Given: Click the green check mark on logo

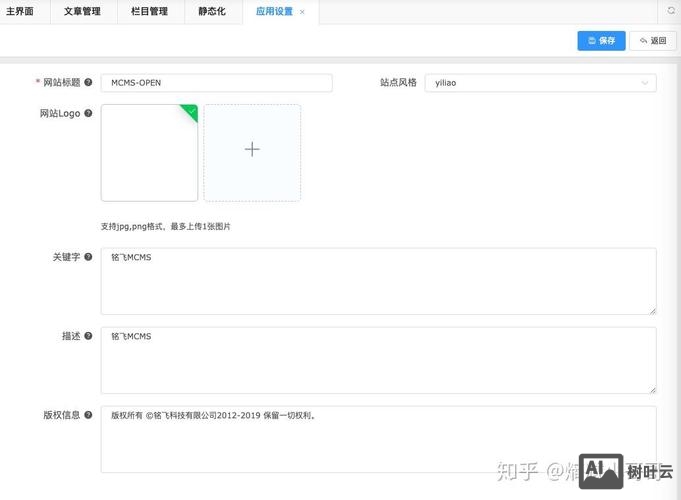Looking at the screenshot, I should [191, 112].
